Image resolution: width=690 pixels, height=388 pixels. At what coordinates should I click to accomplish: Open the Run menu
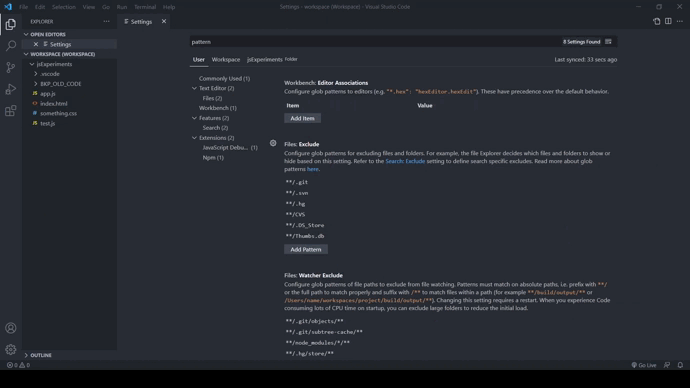pos(122,7)
